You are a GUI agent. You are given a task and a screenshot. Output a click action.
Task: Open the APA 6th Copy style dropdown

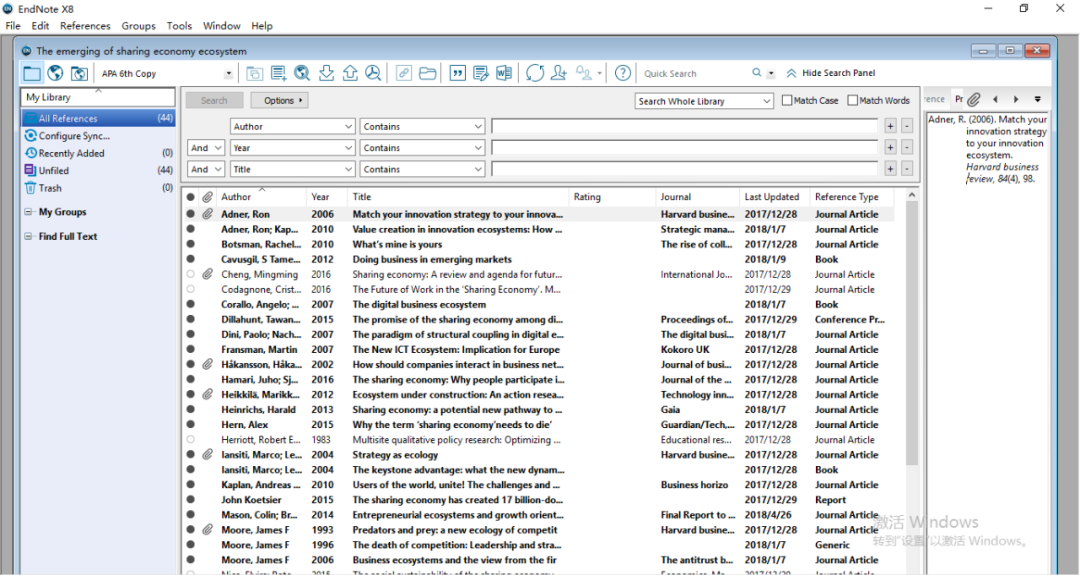(229, 74)
